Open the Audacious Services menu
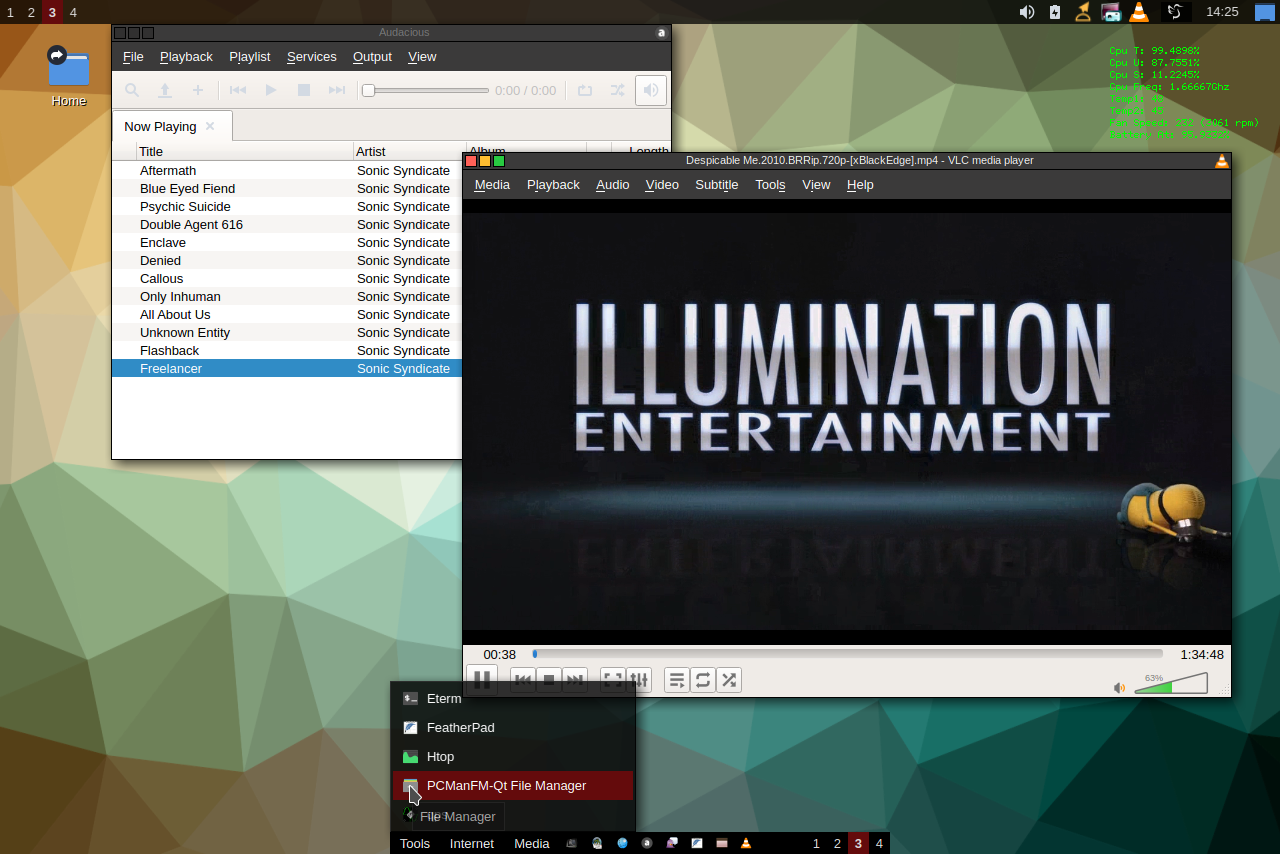 tap(312, 57)
